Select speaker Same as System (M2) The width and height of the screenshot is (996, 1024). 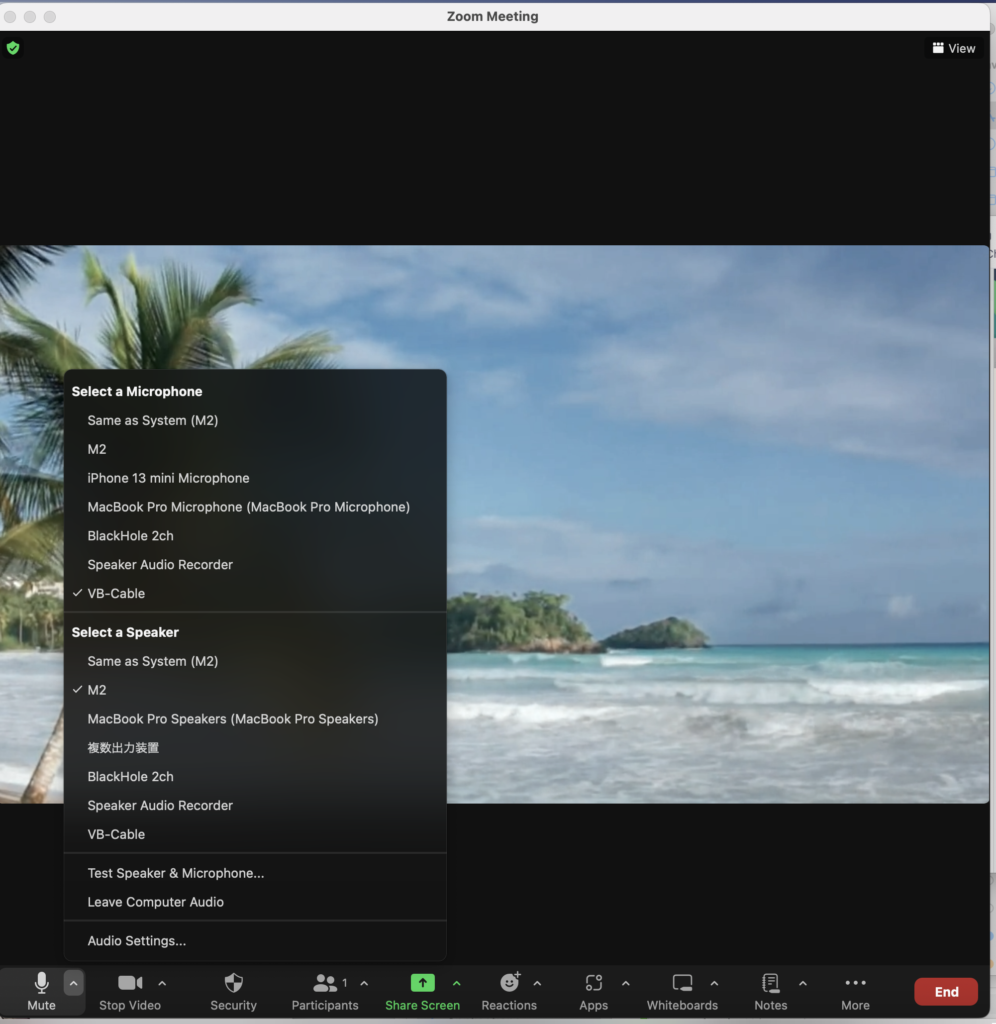[x=255, y=661]
